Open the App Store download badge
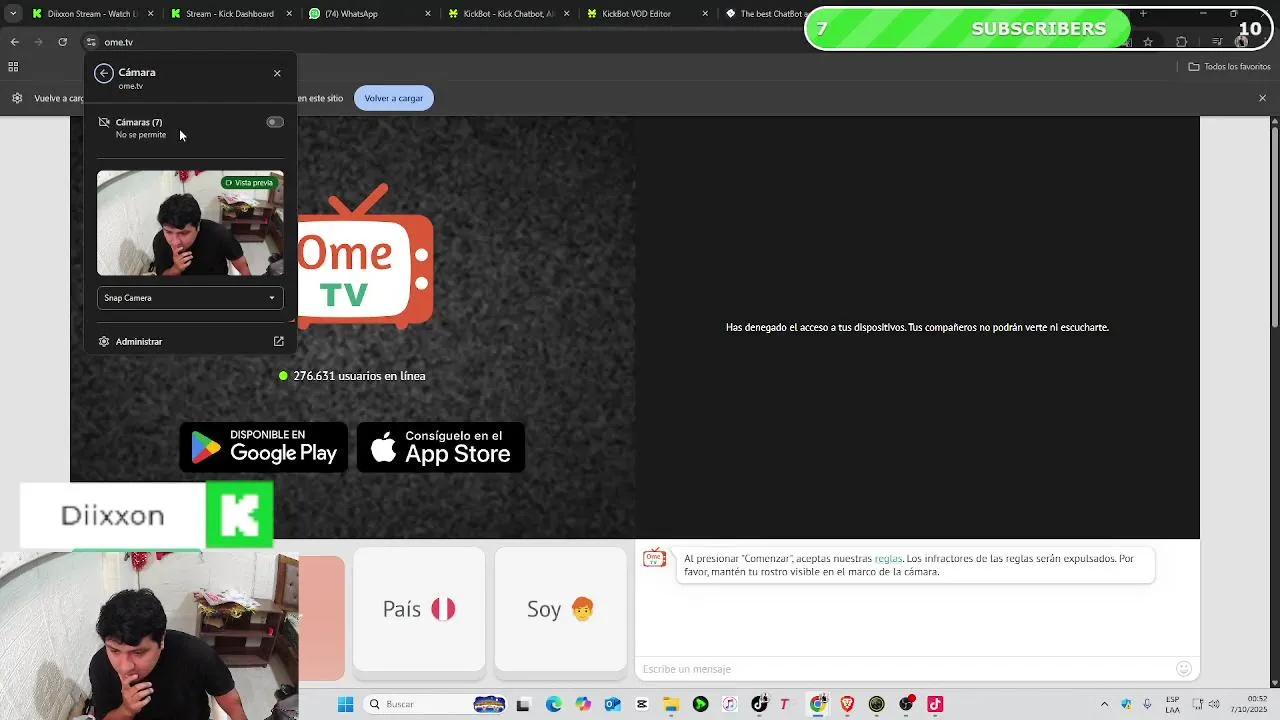 (441, 447)
